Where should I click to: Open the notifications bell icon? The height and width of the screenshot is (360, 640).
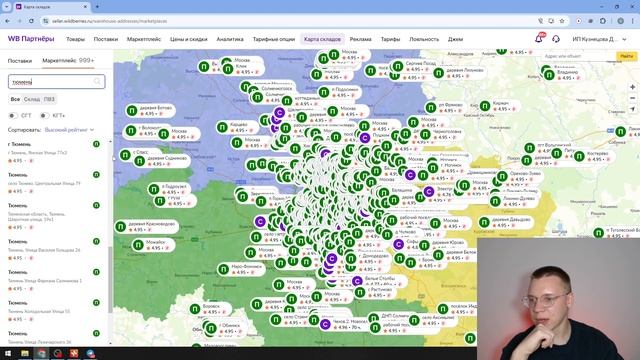[539, 39]
